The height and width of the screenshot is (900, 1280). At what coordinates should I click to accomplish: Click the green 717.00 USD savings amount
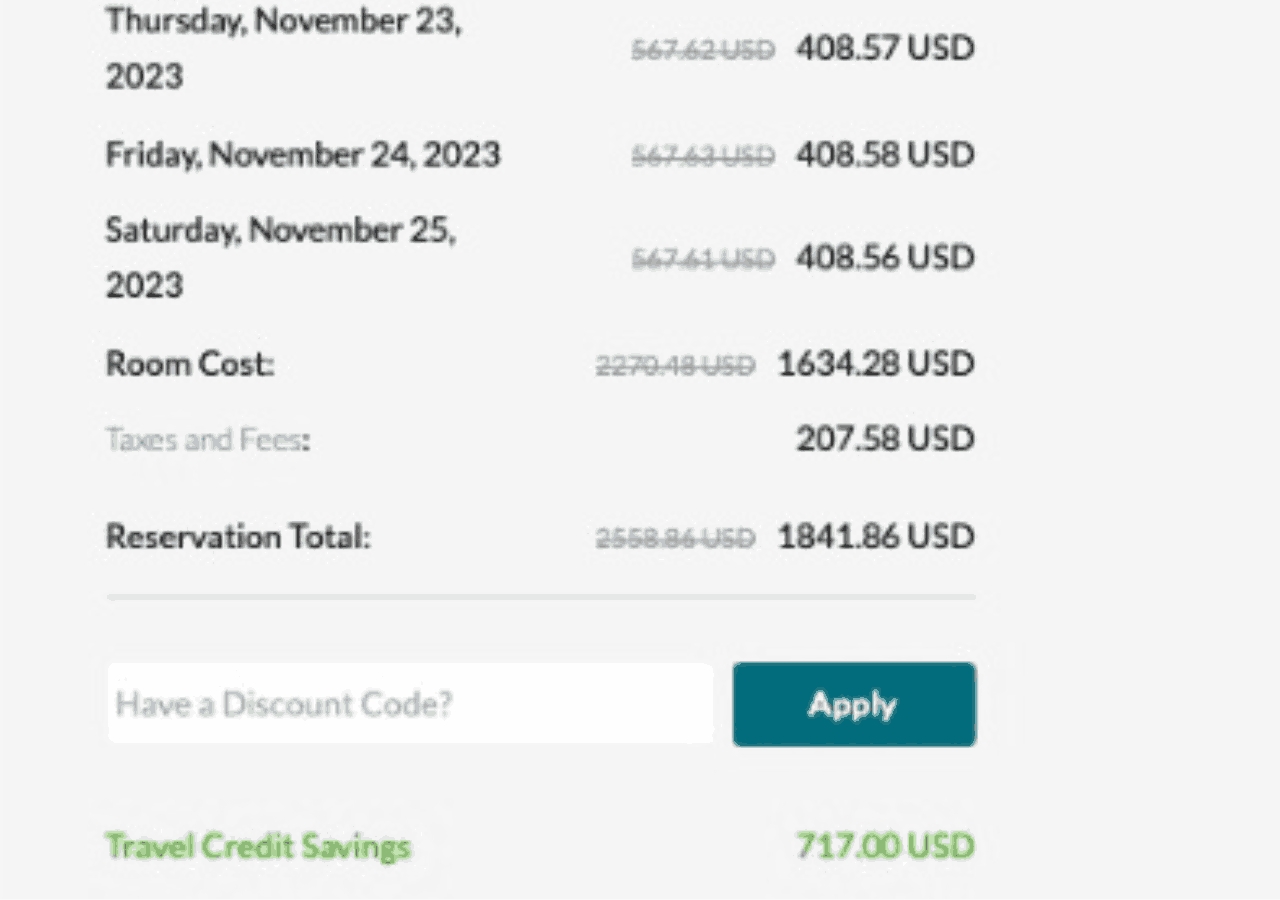[x=884, y=846]
